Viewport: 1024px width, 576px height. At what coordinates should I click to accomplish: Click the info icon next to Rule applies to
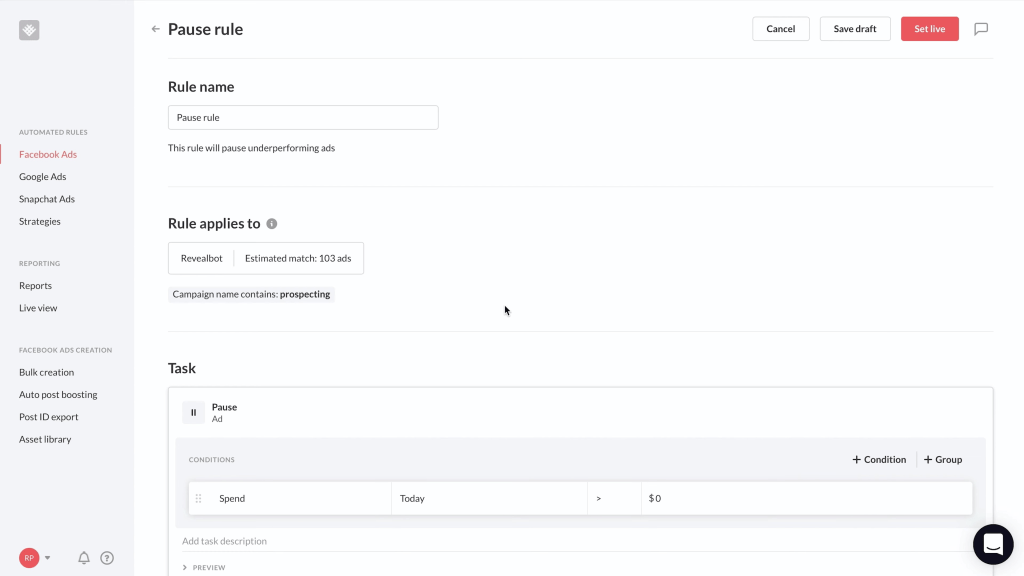coord(272,224)
